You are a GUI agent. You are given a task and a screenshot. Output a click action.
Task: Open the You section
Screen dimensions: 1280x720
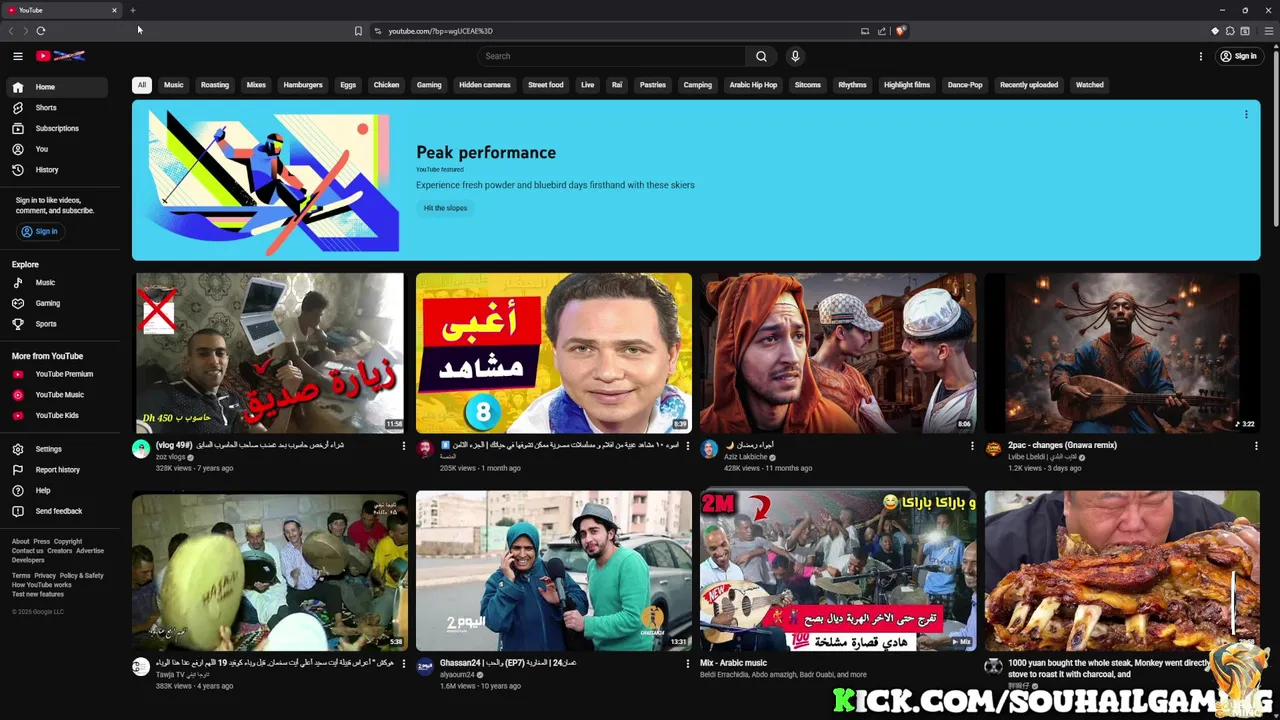point(56,149)
